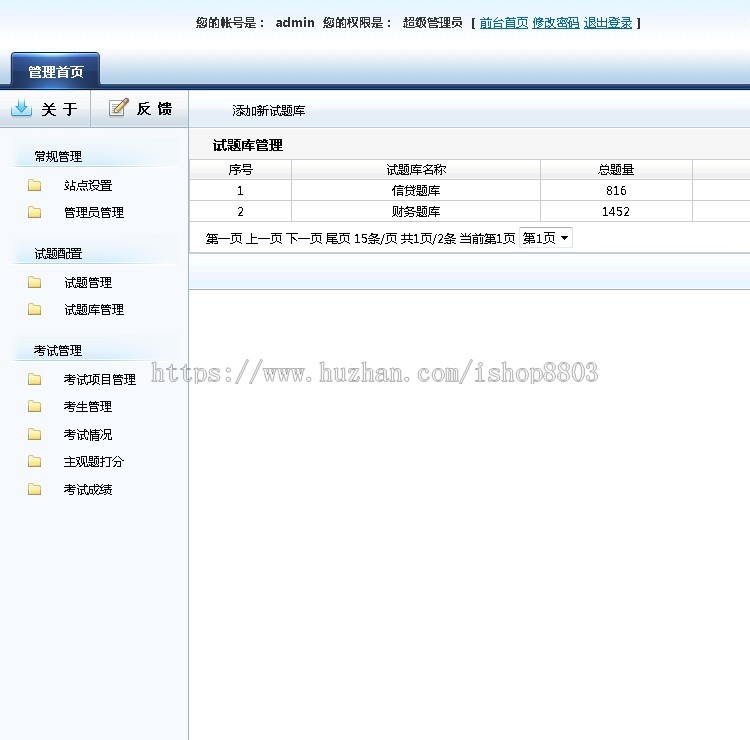Open the 反馈 toolbar item
This screenshot has height=740, width=750.
pyautogui.click(x=140, y=109)
